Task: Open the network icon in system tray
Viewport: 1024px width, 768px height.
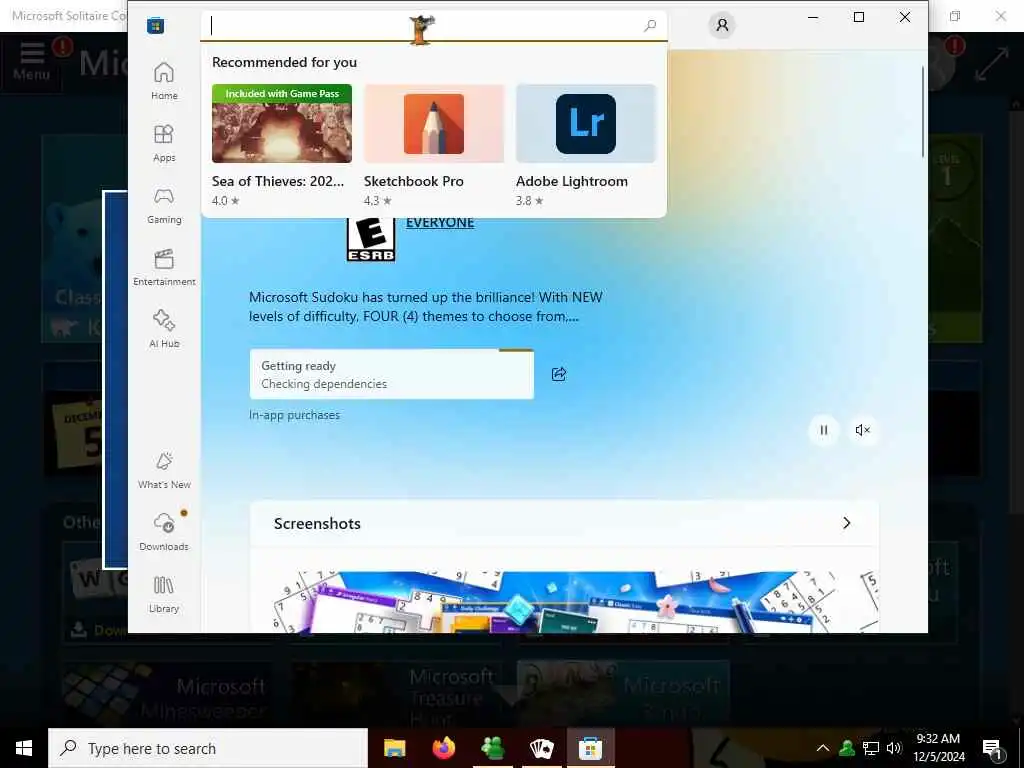Action: click(871, 748)
